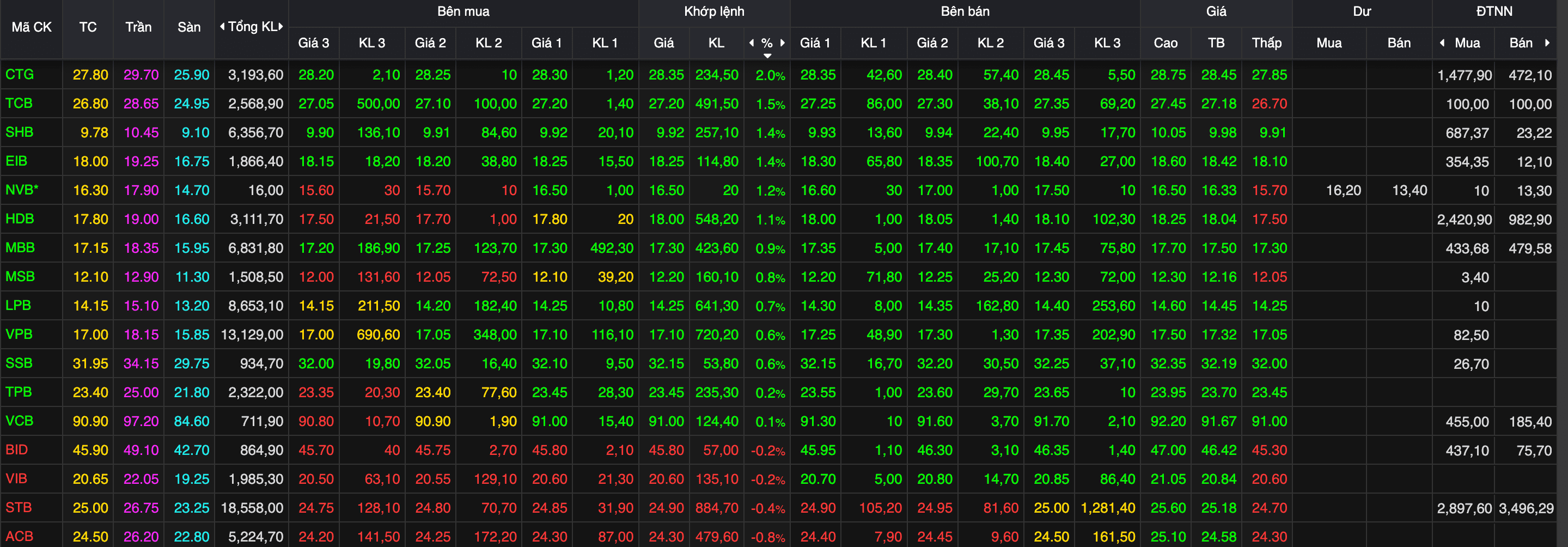Open the NVB* stock symbol
The height and width of the screenshot is (547, 1568).
tap(22, 190)
